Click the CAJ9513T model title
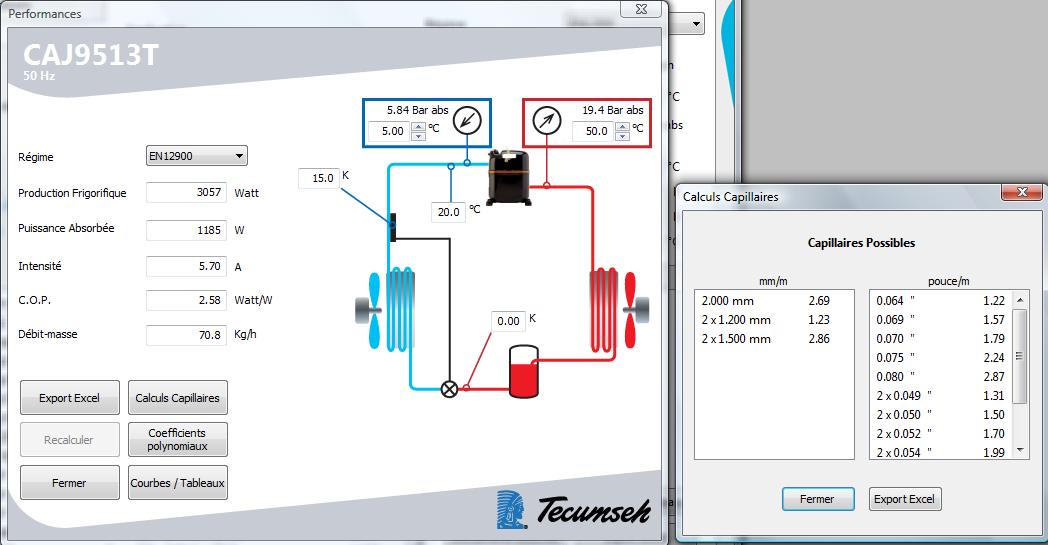This screenshot has width=1048, height=545. pos(91,55)
